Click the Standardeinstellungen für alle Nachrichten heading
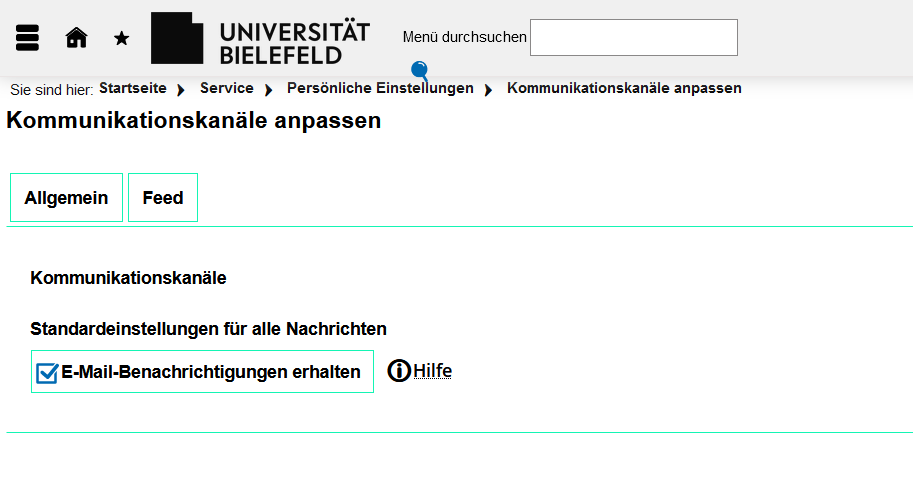This screenshot has height=497, width=913. (208, 329)
